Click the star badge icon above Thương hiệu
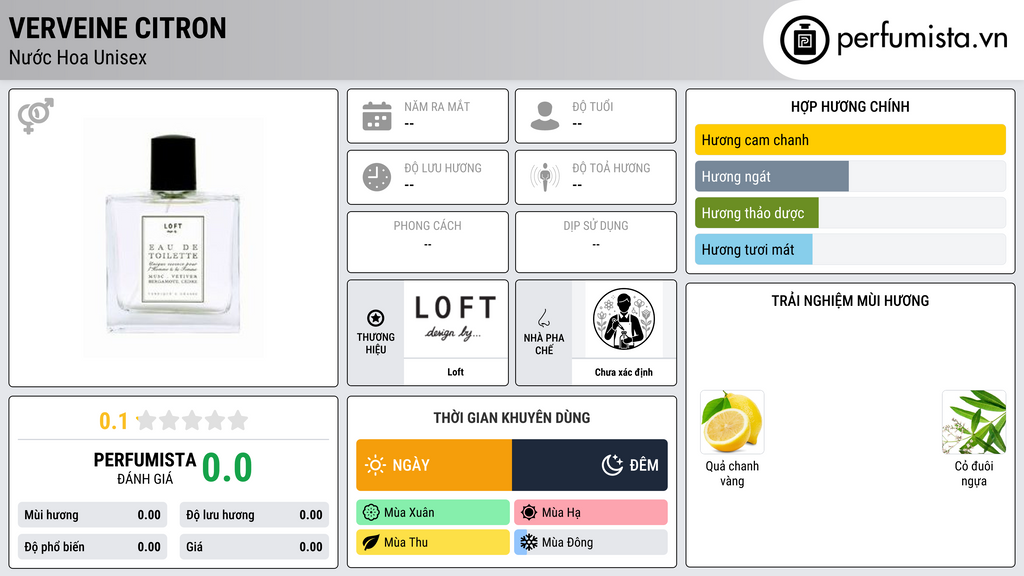 (376, 318)
